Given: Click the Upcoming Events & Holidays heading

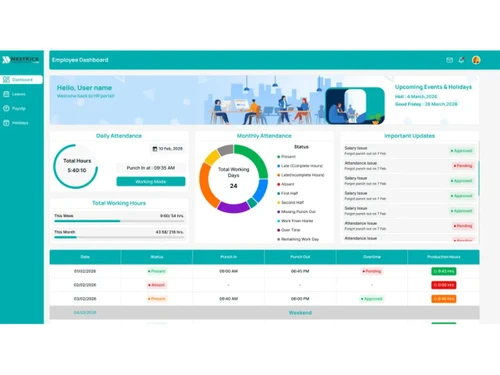Looking at the screenshot, I should pyautogui.click(x=433, y=87).
